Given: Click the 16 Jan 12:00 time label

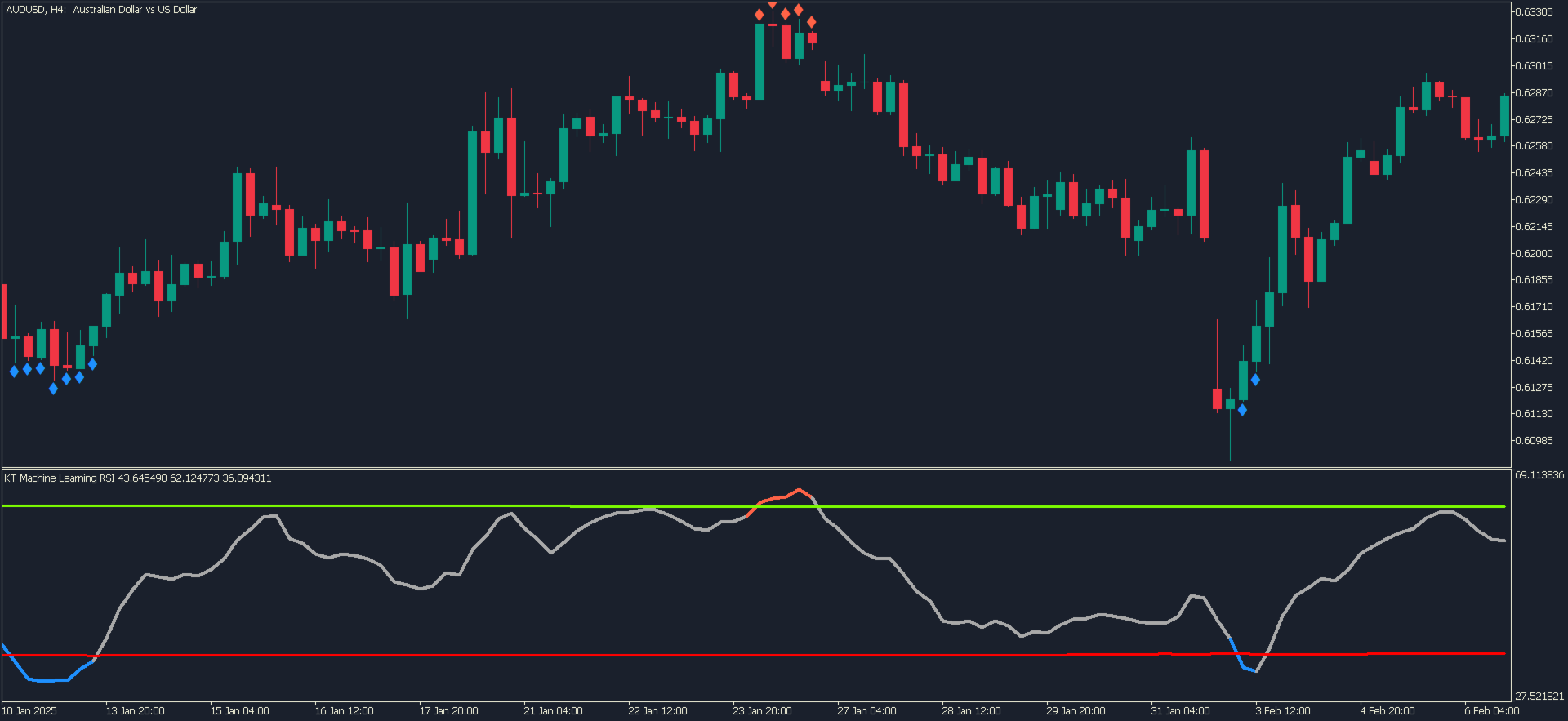Looking at the screenshot, I should tap(345, 711).
